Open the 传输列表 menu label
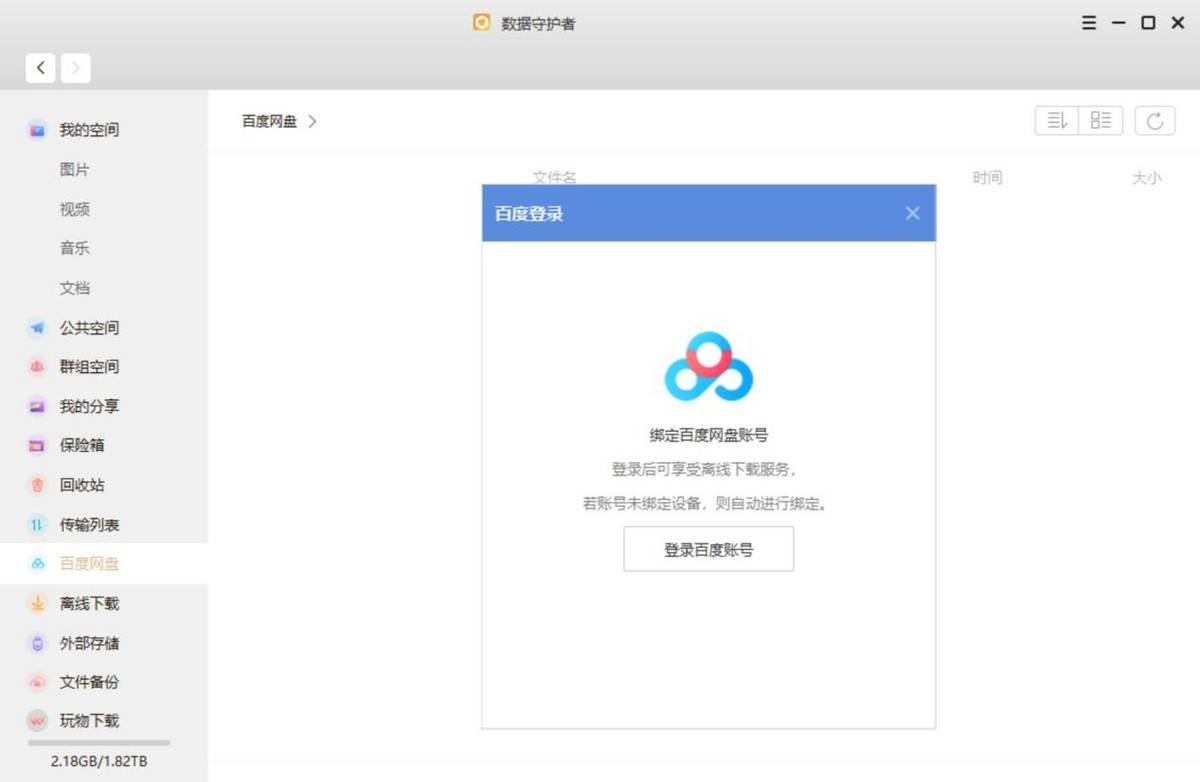Screen dimensions: 1200x782 point(89,525)
